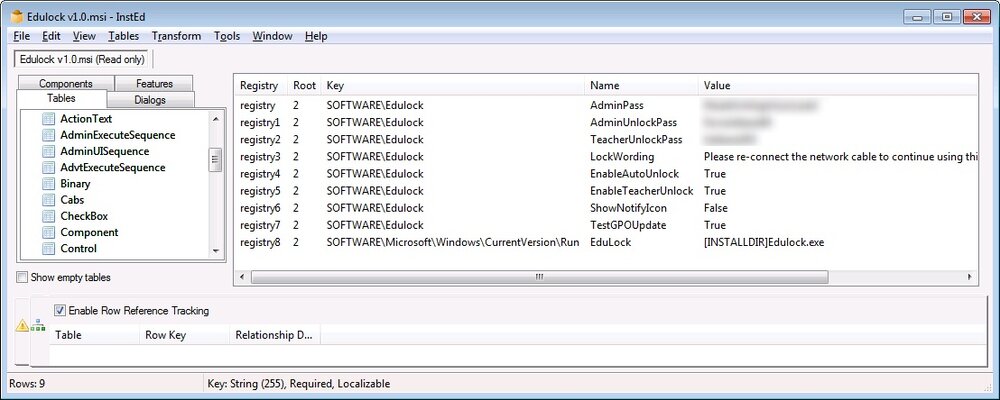This screenshot has height=400, width=1000.
Task: Click the grid scroll left arrow
Action: tap(242, 277)
